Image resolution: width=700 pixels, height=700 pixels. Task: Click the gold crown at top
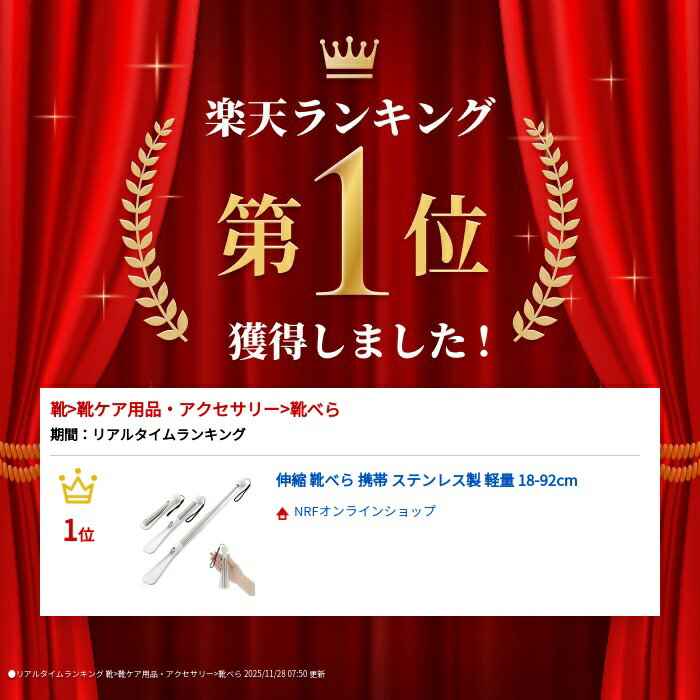pos(349,57)
